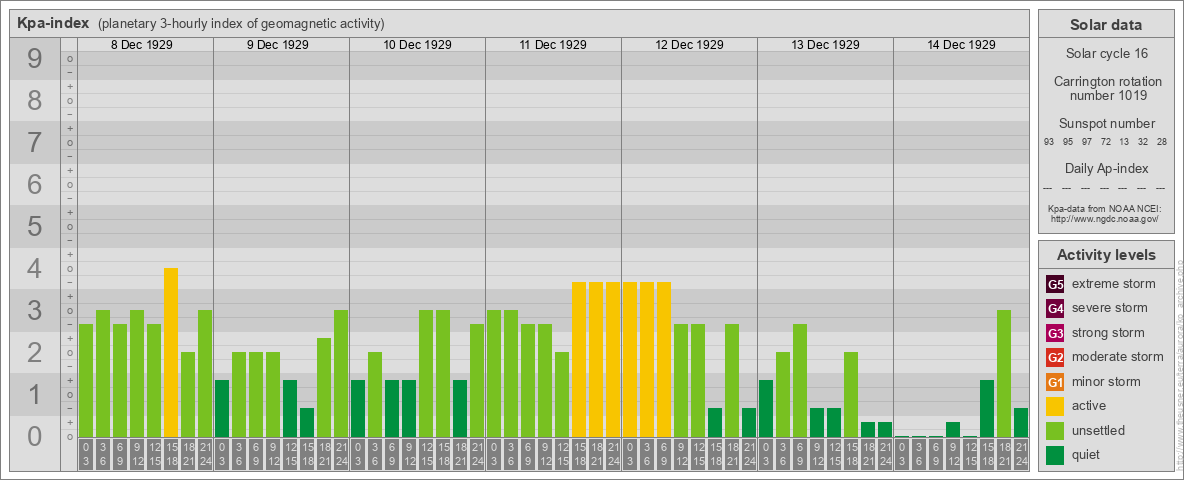Select the dark green 'quiet' legend swatch

[x=1055, y=455]
